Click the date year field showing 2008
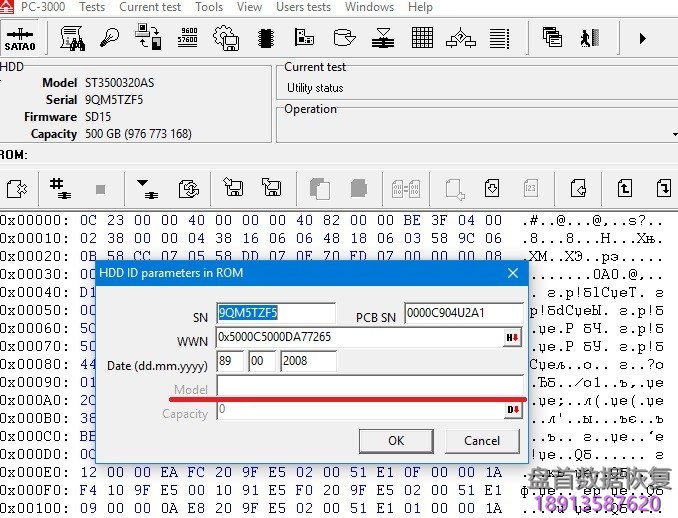 click(309, 361)
